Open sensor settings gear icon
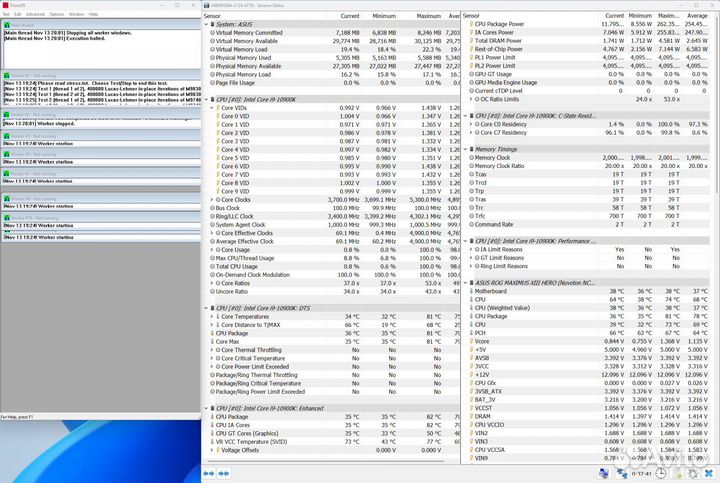The width and height of the screenshot is (720, 483). coord(693,473)
